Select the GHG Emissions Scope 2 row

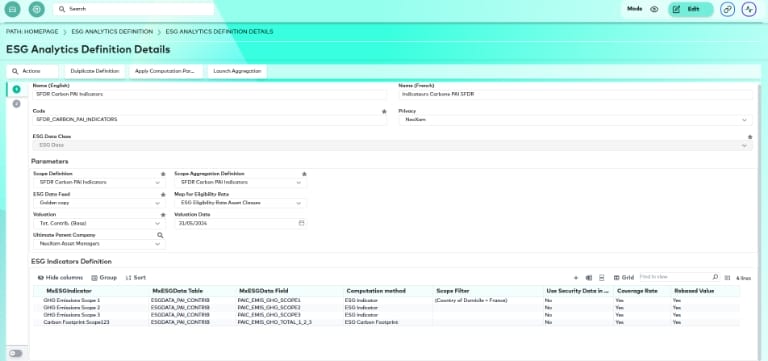pos(386,308)
